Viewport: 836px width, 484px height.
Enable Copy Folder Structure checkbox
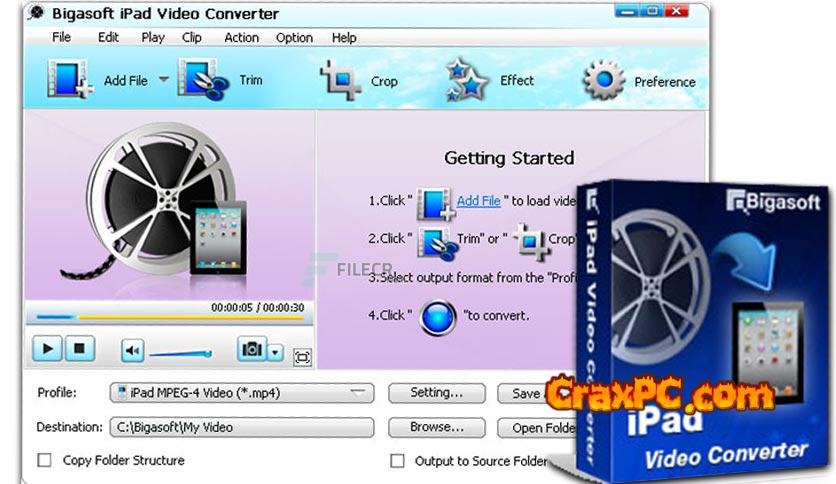45,460
